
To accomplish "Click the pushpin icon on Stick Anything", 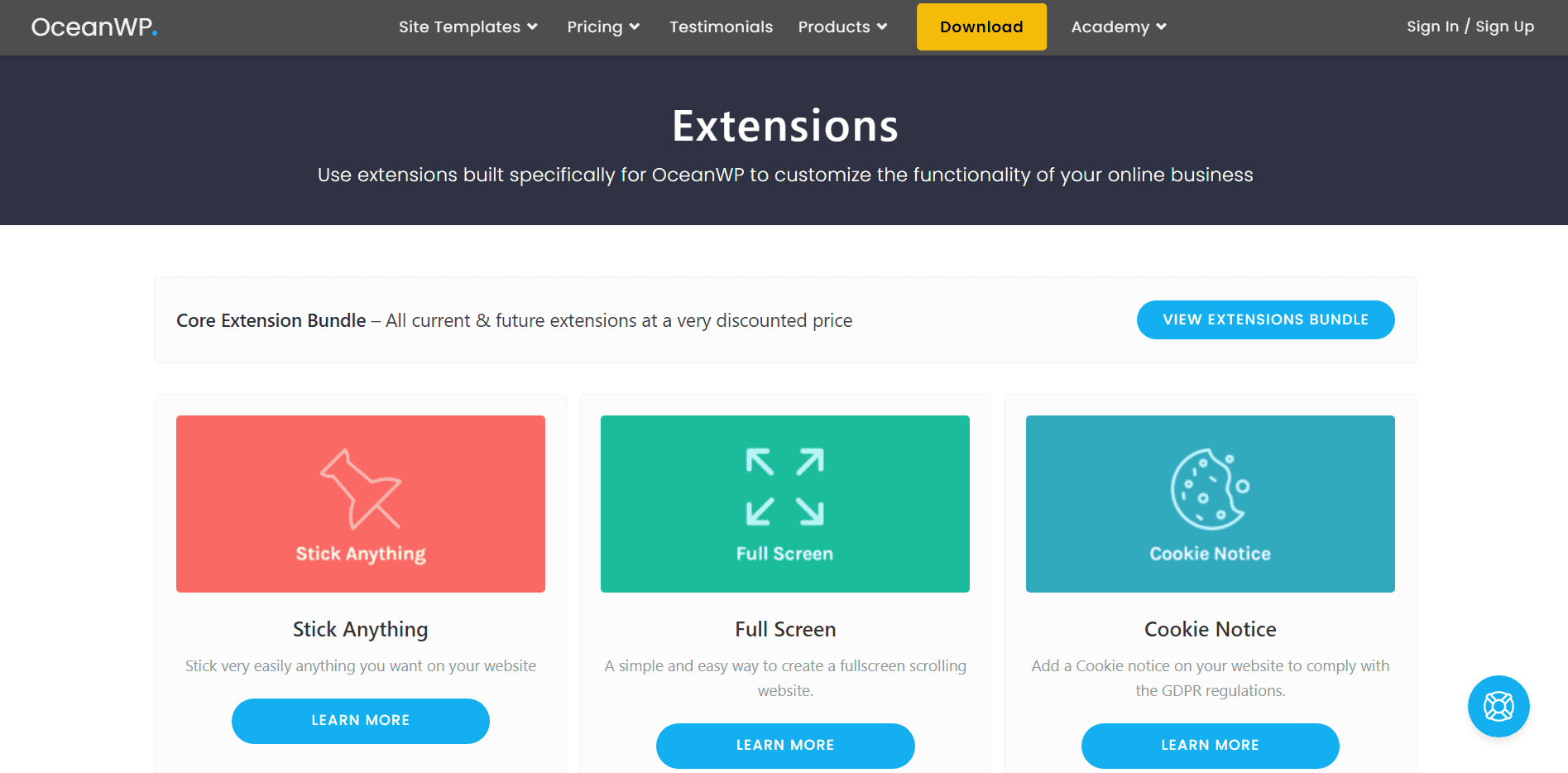I will click(361, 488).
